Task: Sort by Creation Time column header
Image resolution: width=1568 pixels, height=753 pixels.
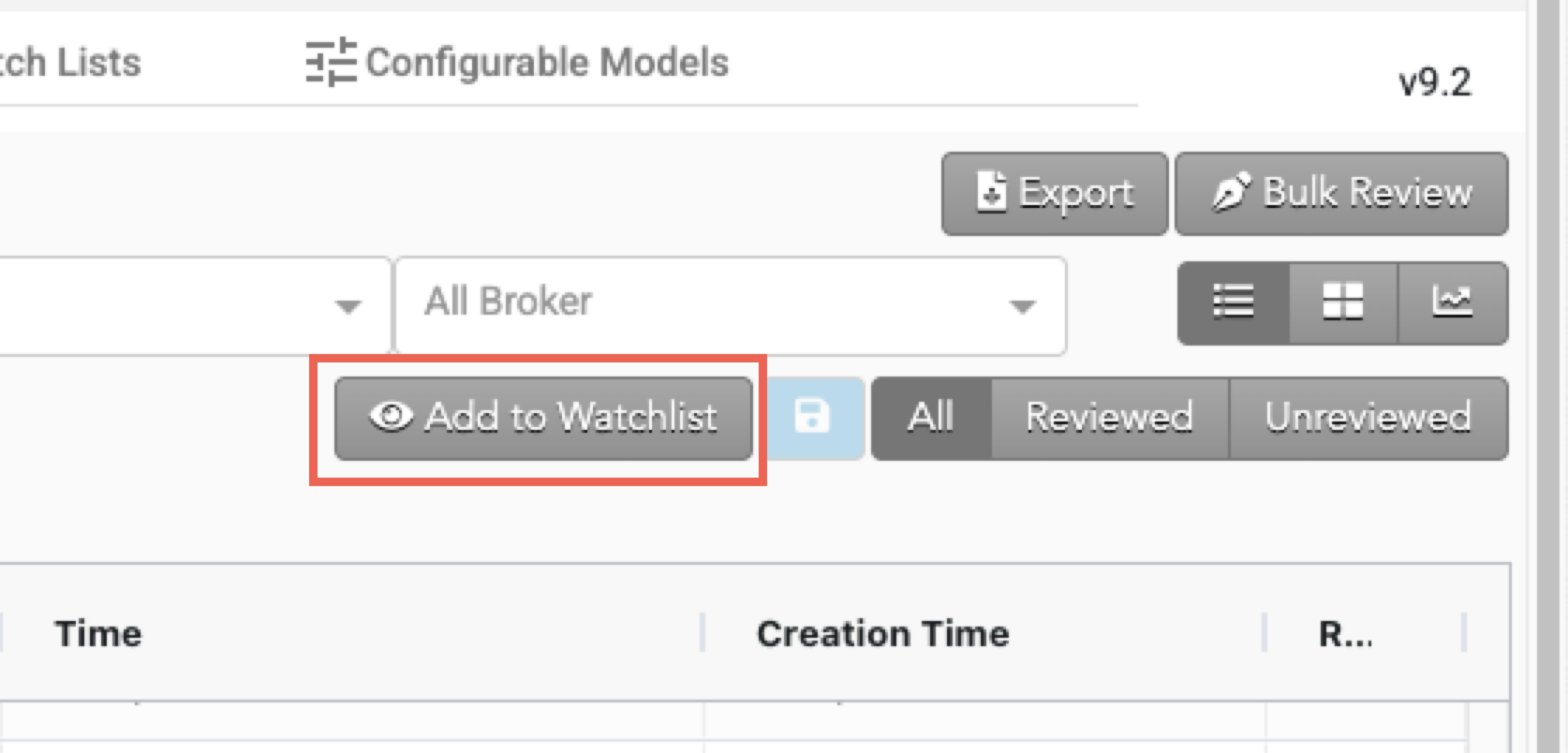Action: tap(883, 634)
